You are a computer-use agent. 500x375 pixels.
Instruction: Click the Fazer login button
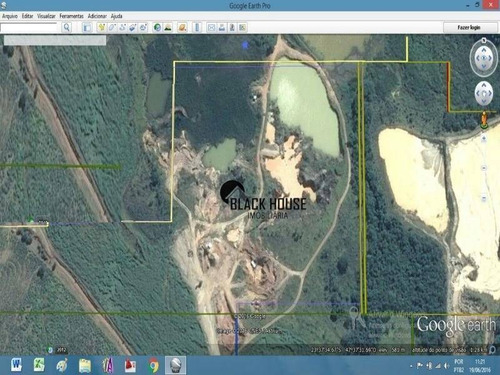click(468, 28)
